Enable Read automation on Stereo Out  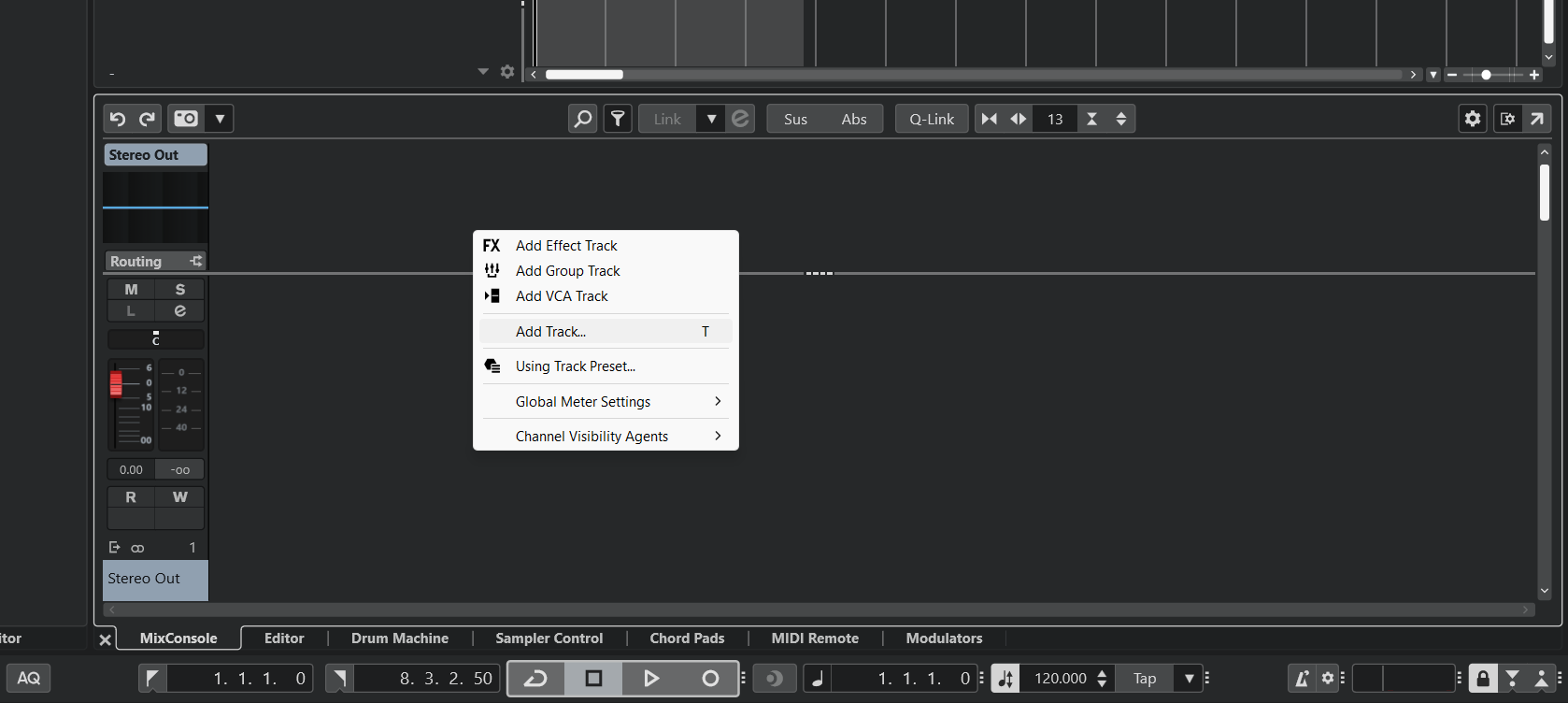pyautogui.click(x=131, y=497)
